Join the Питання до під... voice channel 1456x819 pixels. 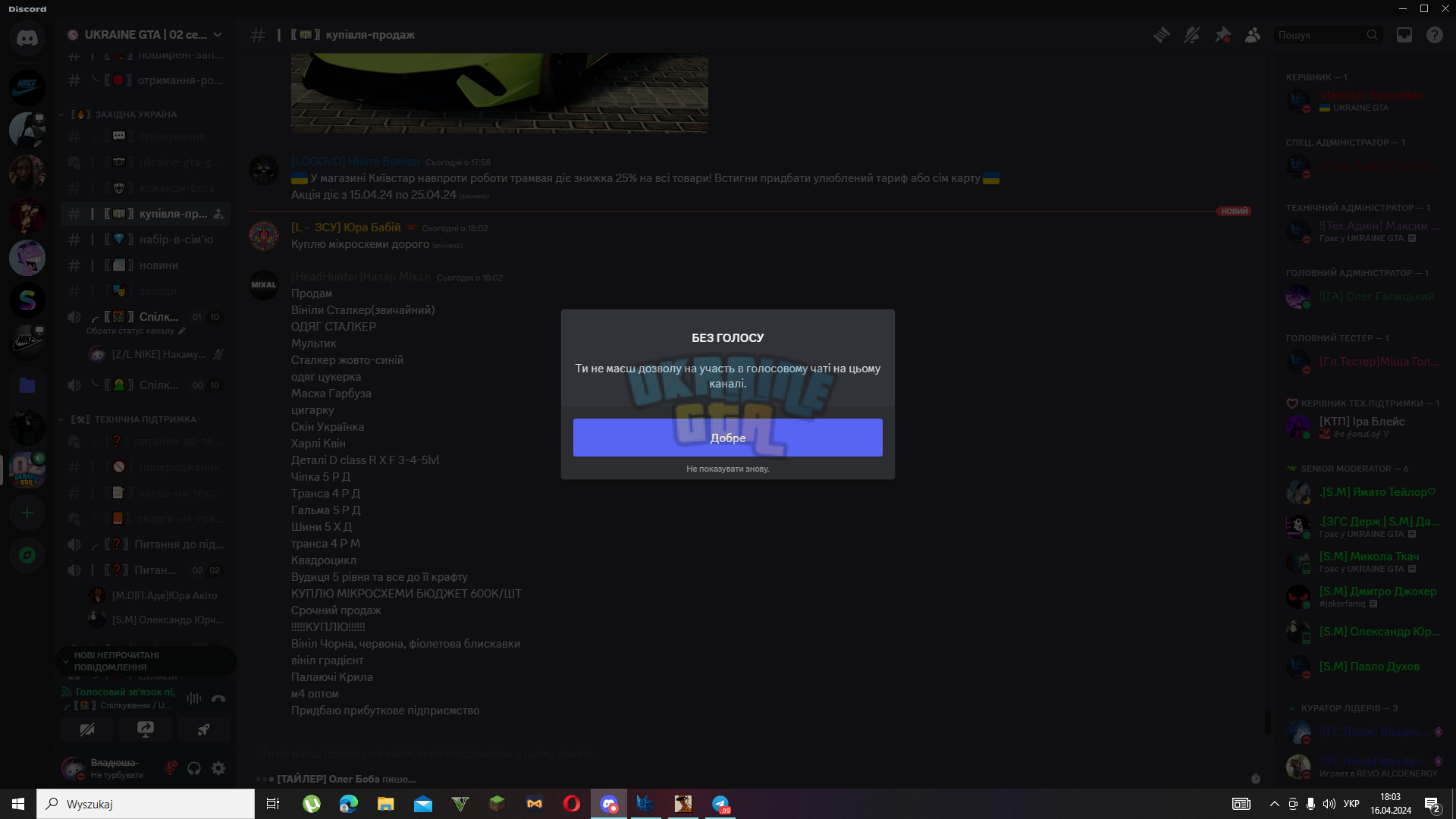tap(145, 544)
